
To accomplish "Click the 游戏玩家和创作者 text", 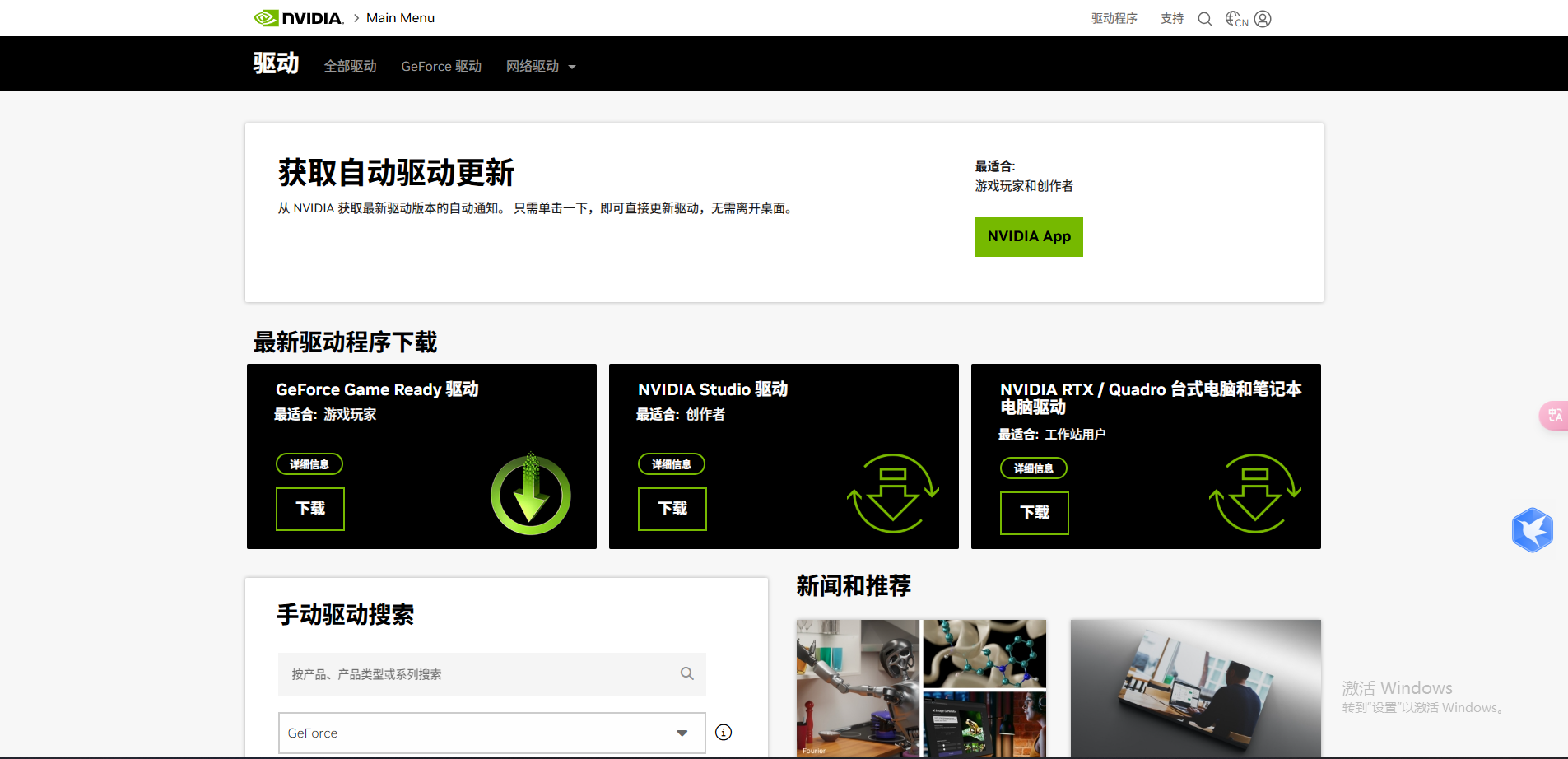I will pyautogui.click(x=1024, y=186).
